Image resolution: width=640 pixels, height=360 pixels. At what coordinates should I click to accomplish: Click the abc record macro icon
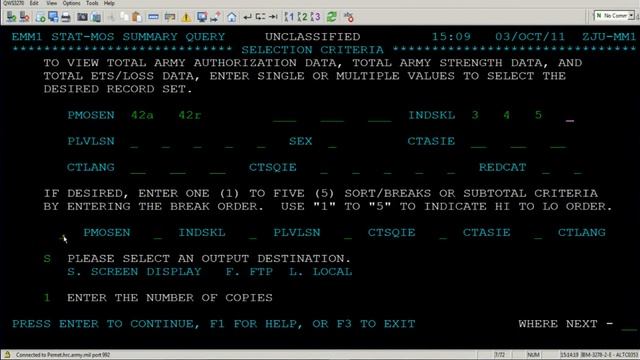click(x=348, y=17)
